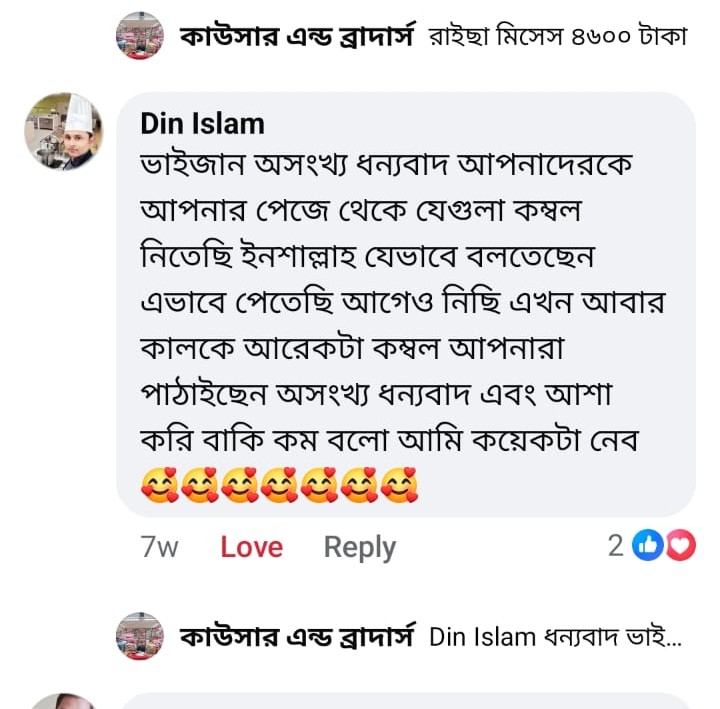The image size is (720, 709).
Task: Click the first smiling-hearts emoji in comment
Action: (x=158, y=489)
